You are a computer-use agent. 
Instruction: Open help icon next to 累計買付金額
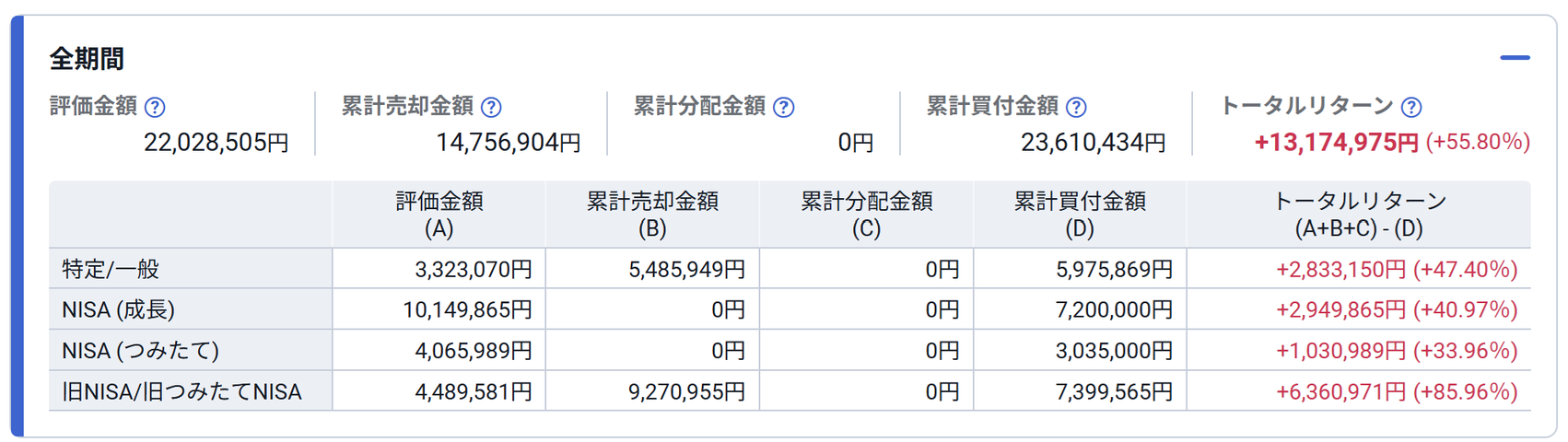[1076, 108]
